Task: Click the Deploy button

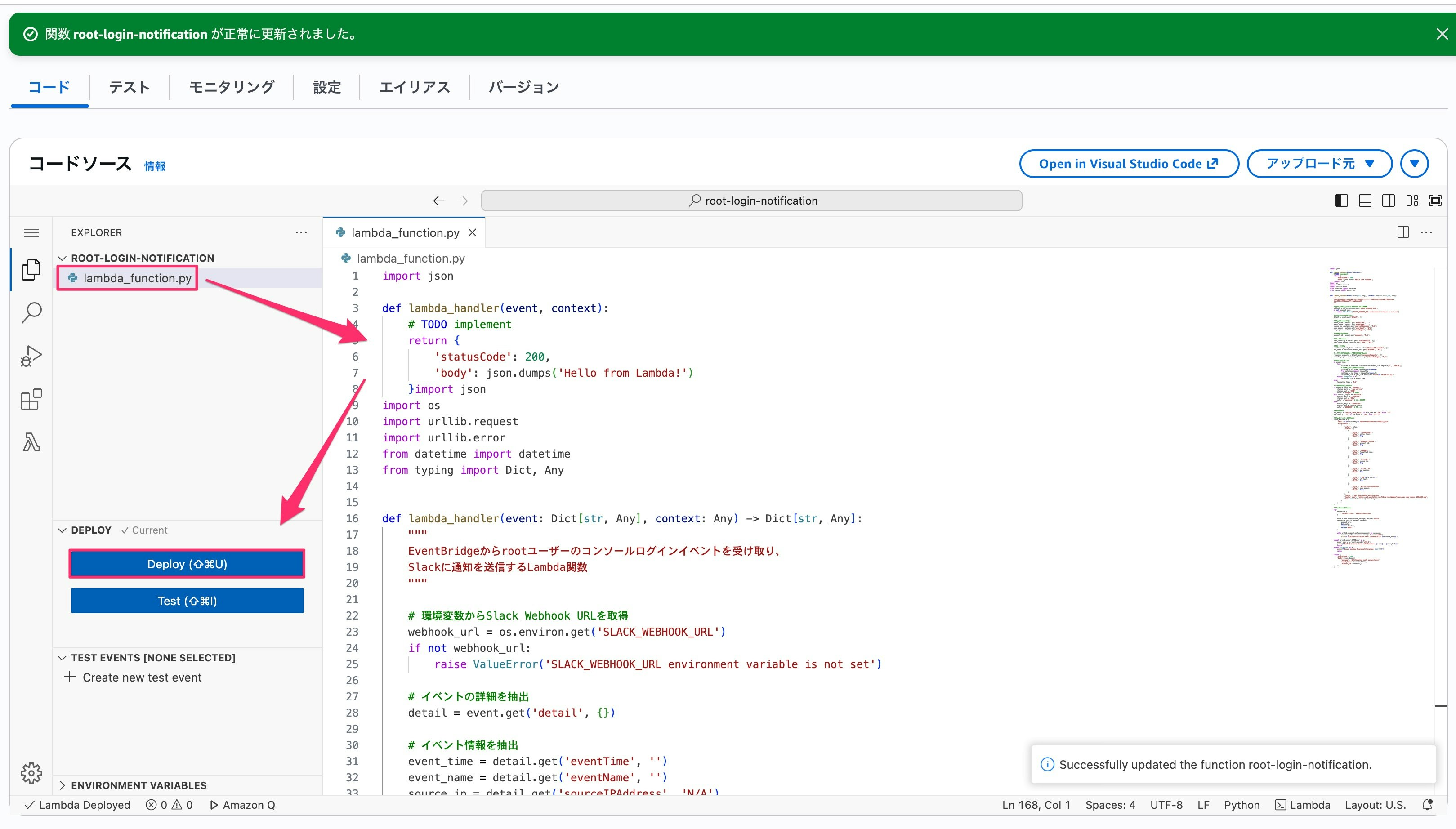Action: [187, 564]
